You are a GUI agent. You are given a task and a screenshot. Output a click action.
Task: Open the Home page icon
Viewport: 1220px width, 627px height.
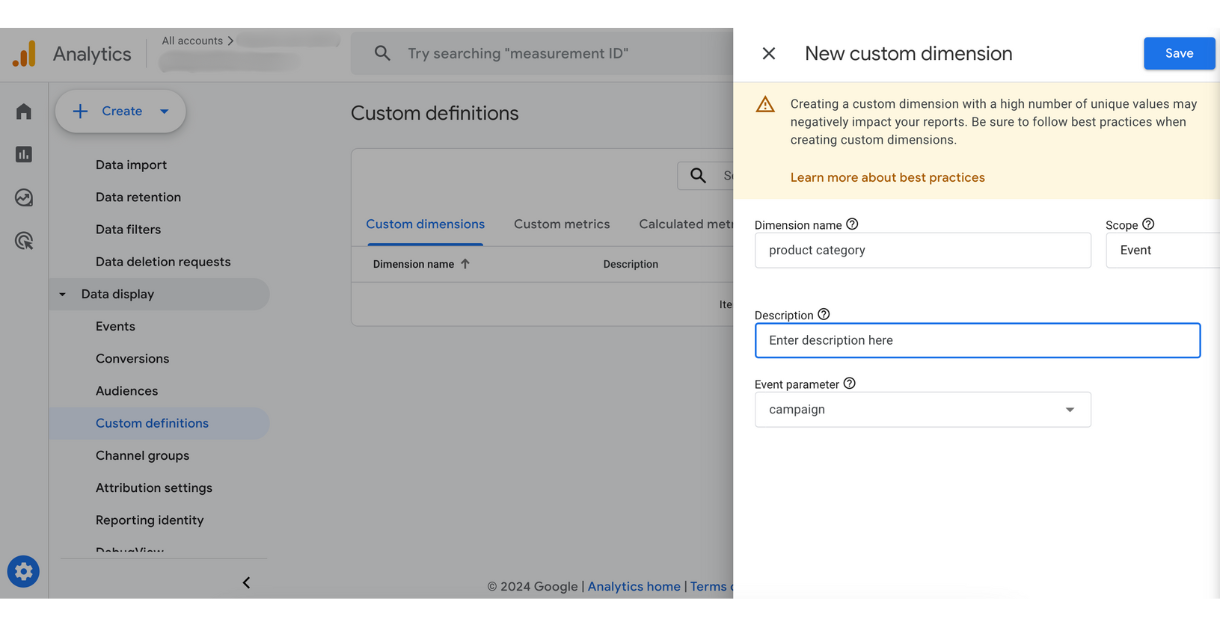[23, 111]
